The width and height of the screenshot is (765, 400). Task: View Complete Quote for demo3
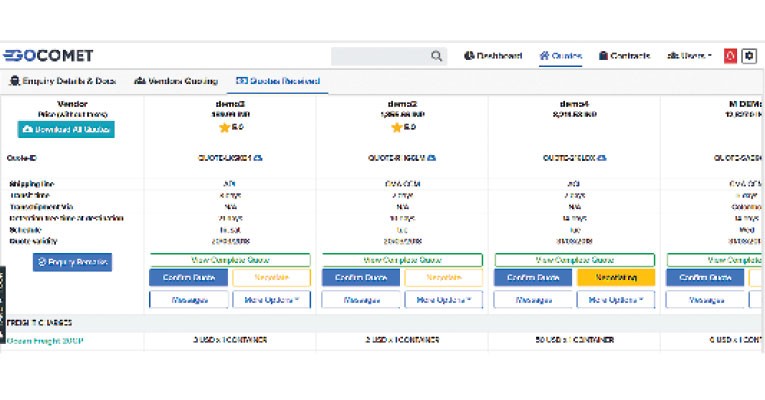(230, 260)
